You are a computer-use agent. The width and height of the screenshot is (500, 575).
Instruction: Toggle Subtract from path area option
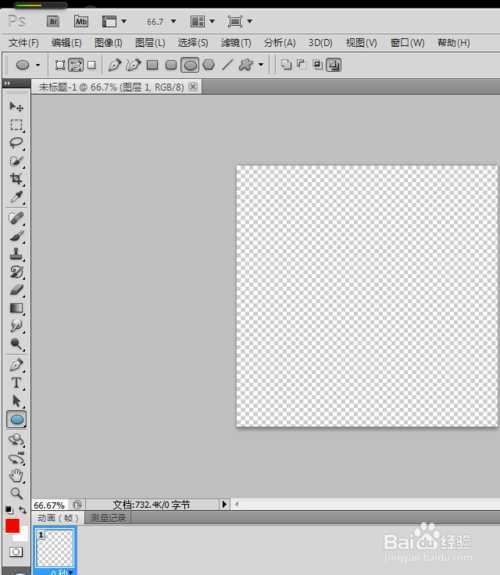[302, 65]
